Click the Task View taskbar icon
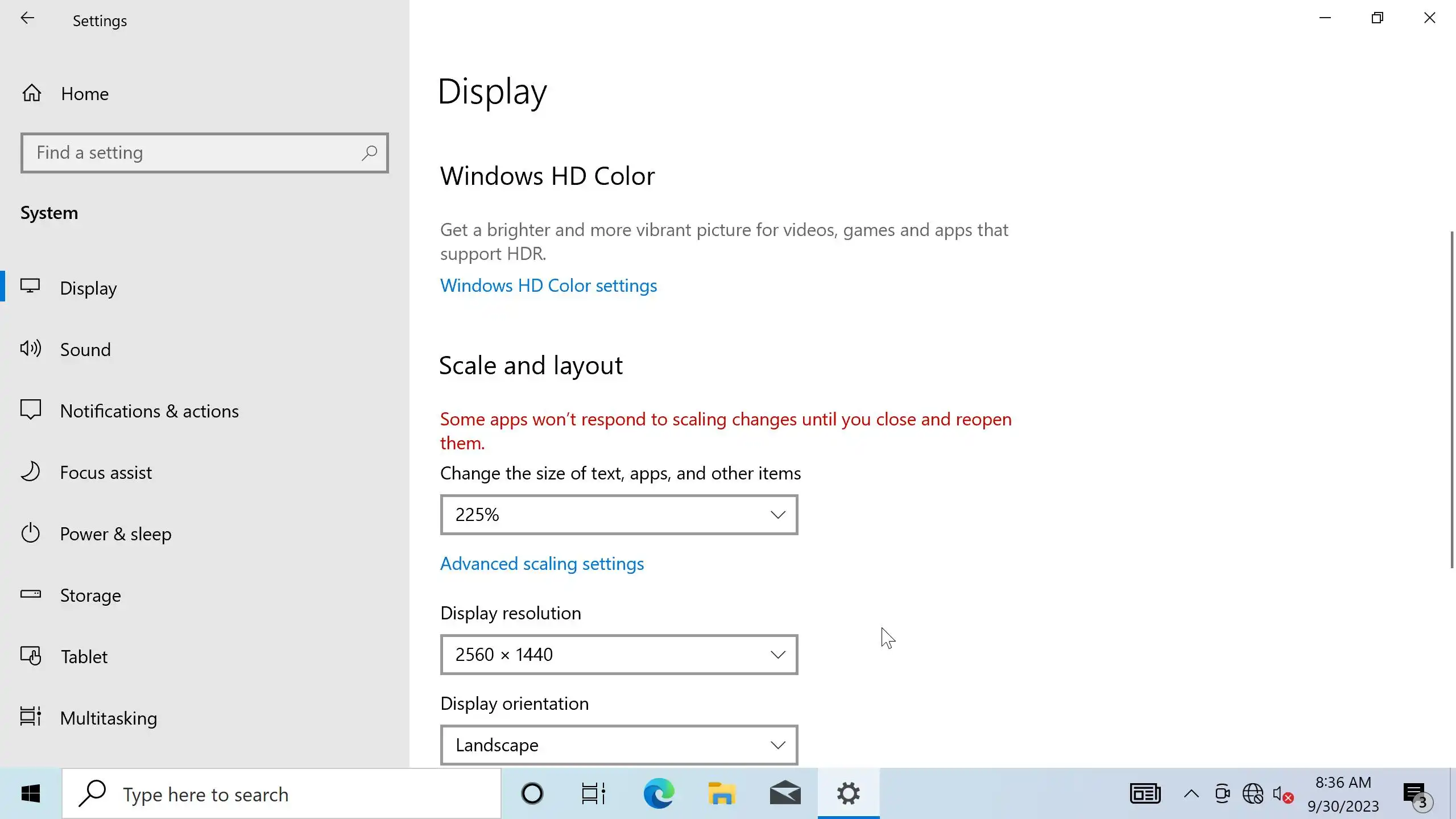Image resolution: width=1456 pixels, height=819 pixels. (593, 793)
